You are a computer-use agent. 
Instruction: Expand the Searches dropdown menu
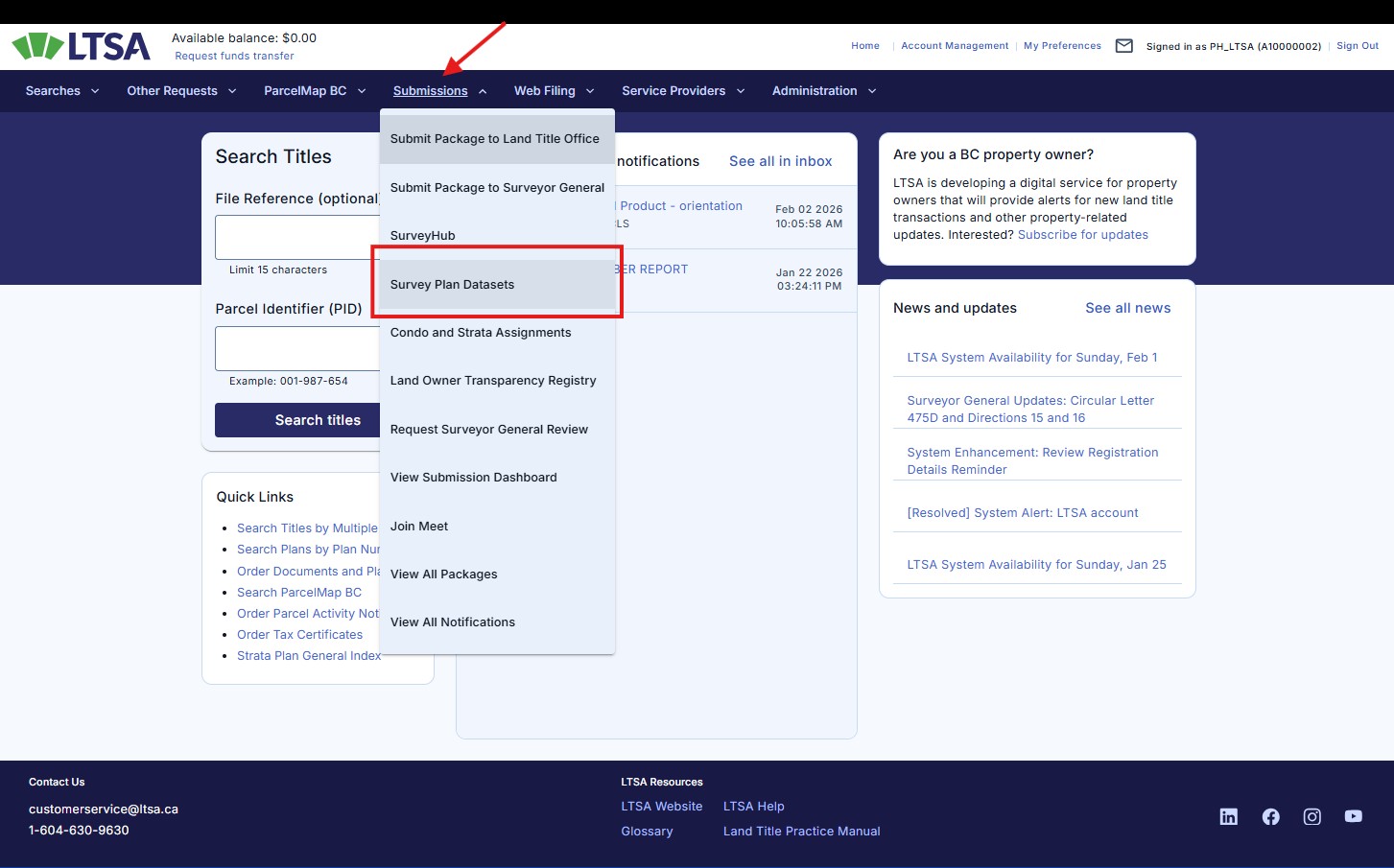point(62,91)
